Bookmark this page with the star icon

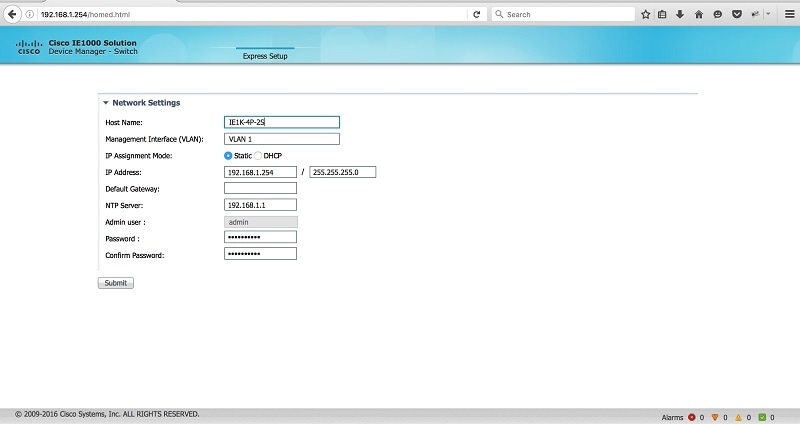645,14
